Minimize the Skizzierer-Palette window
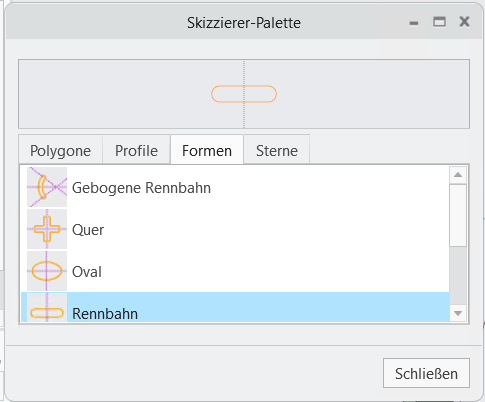 click(414, 23)
